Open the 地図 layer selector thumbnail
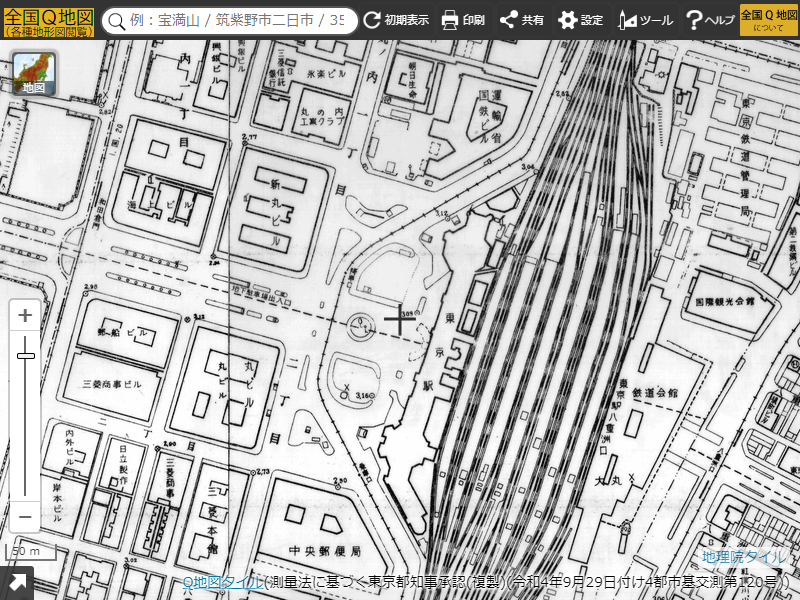The width and height of the screenshot is (800, 600). tap(33, 74)
